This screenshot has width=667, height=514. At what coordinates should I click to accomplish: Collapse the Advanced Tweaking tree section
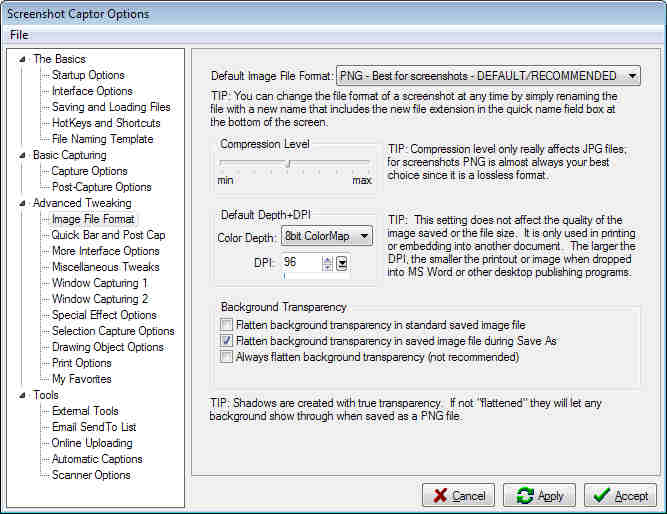[x=25, y=204]
